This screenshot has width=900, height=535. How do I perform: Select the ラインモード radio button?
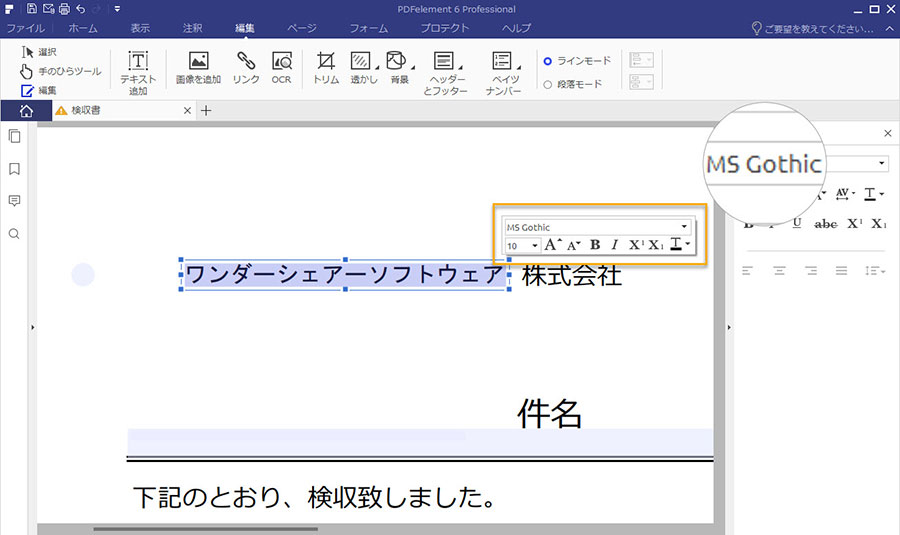548,61
